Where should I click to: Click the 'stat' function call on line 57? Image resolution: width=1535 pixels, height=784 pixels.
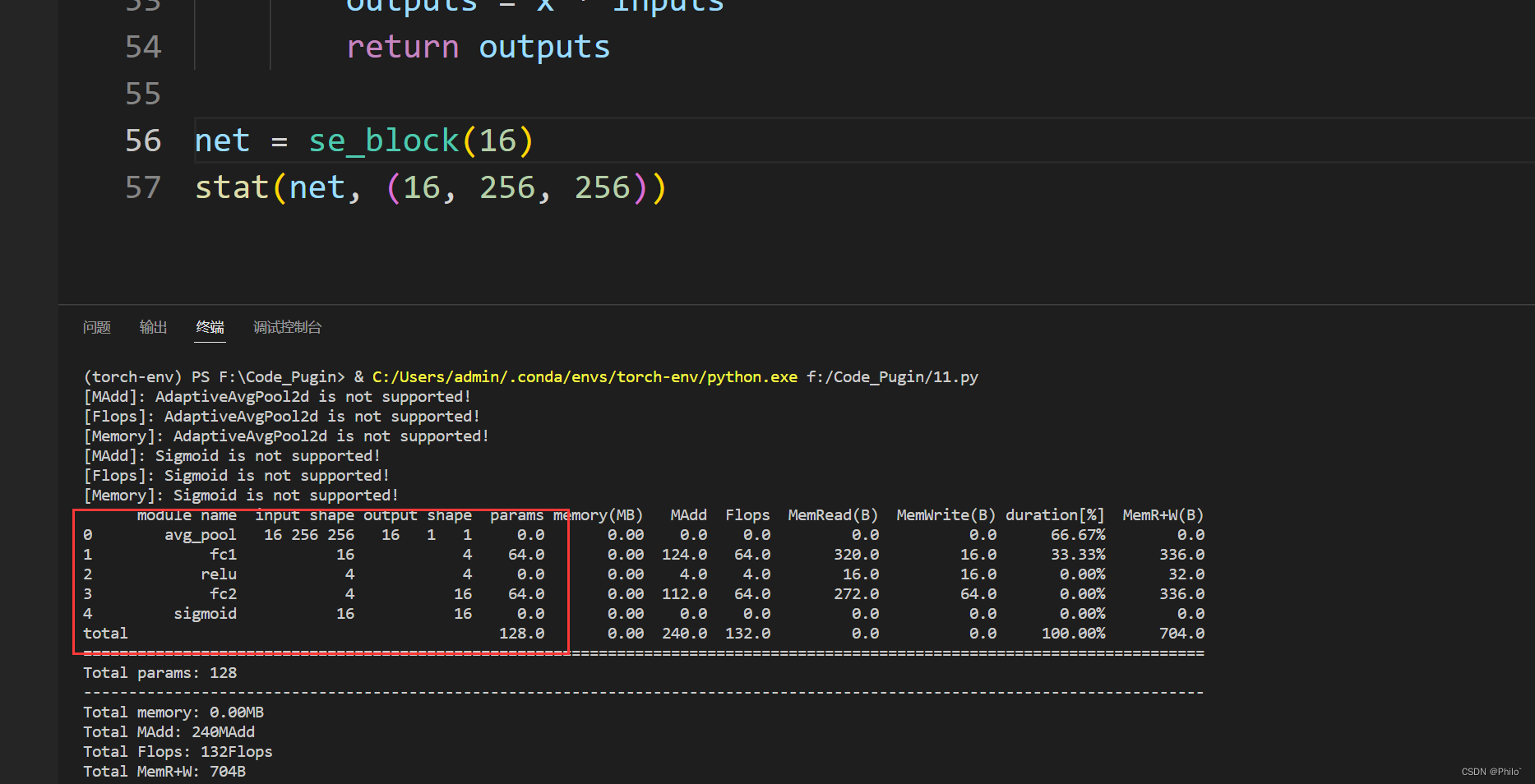click(x=232, y=187)
